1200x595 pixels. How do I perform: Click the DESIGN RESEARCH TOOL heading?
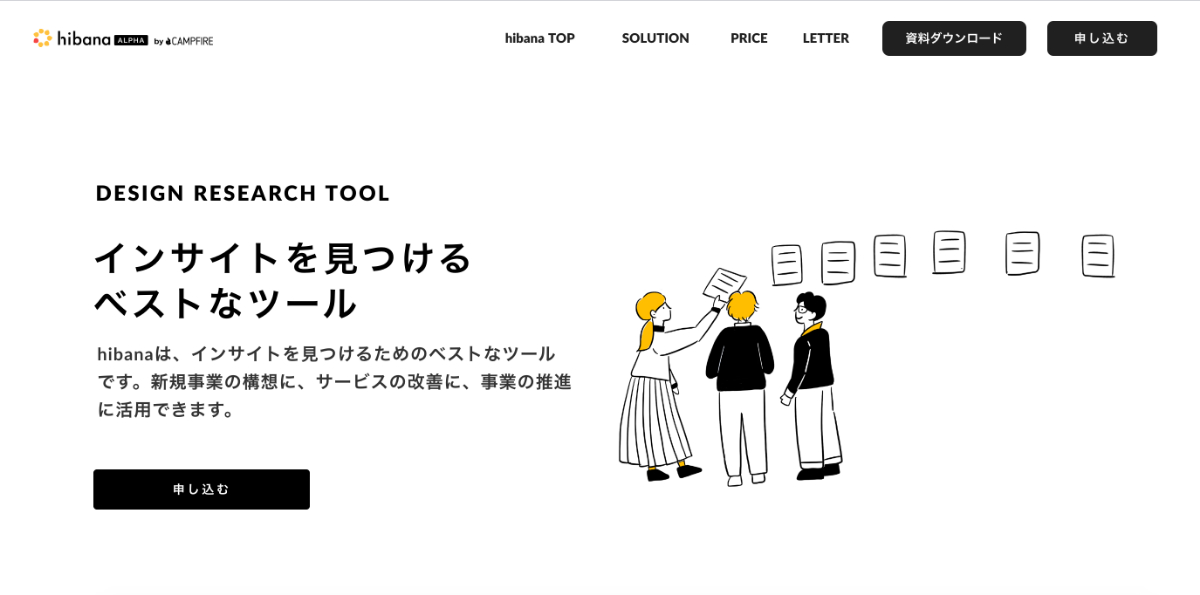[243, 193]
